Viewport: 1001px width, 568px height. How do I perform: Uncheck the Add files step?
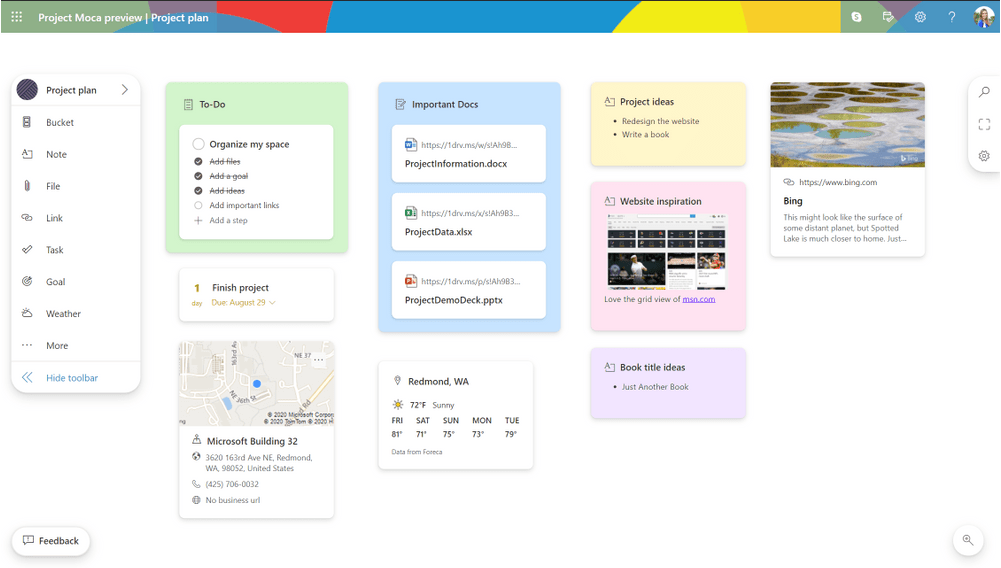[198, 161]
